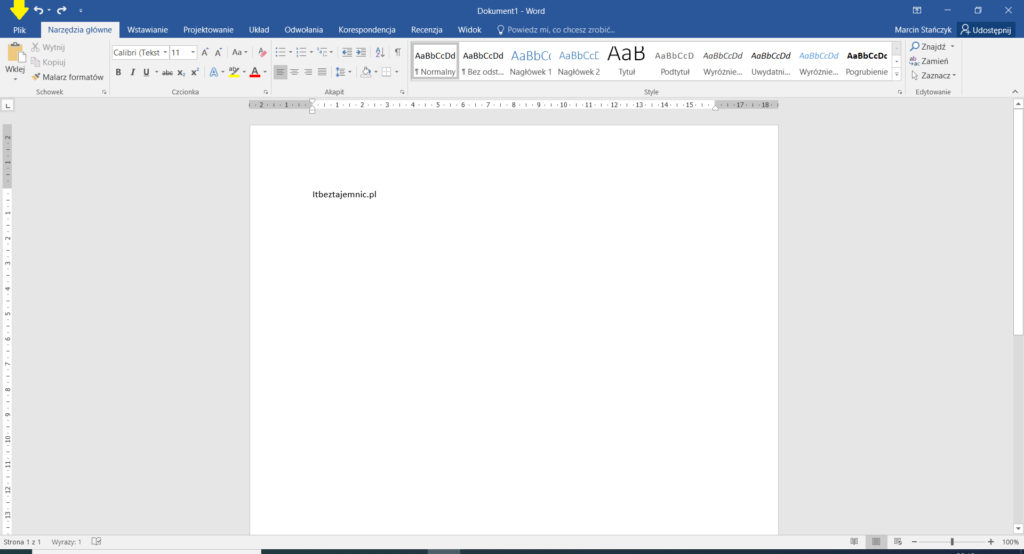Toggle italic formatting
This screenshot has height=554, width=1024.
click(132, 72)
